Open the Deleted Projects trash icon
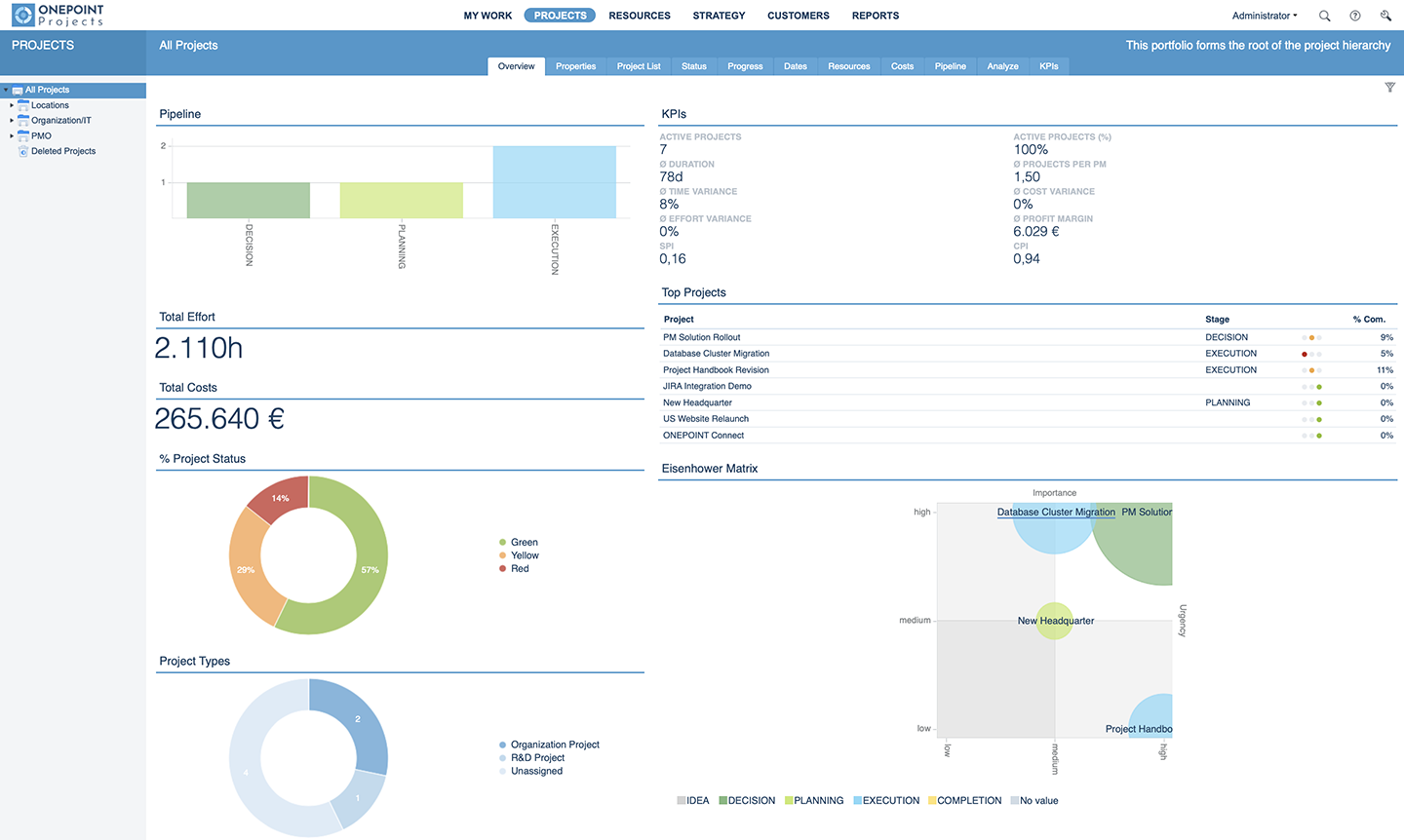Screen dimensions: 1404x840 [x=22, y=151]
